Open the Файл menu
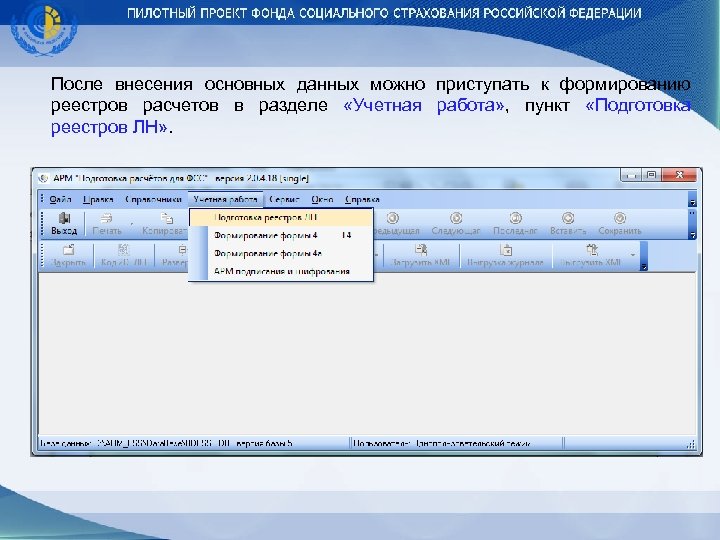Image resolution: width=720 pixels, height=540 pixels. [60, 199]
